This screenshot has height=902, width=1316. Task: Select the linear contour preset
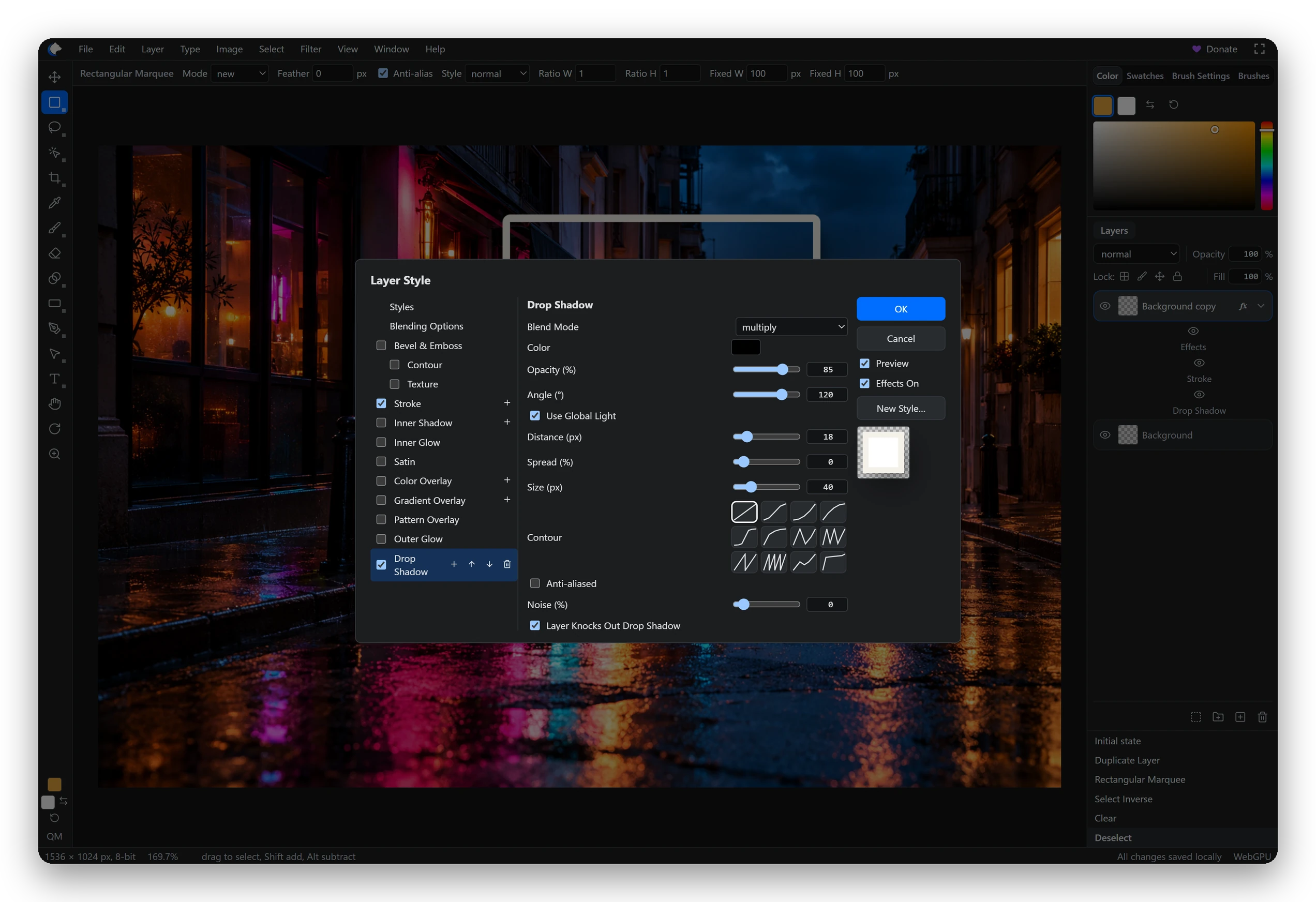tap(744, 512)
